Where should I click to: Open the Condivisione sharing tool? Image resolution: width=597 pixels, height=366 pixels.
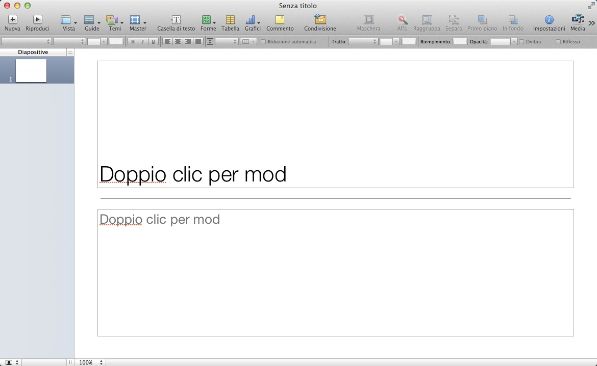click(x=320, y=22)
